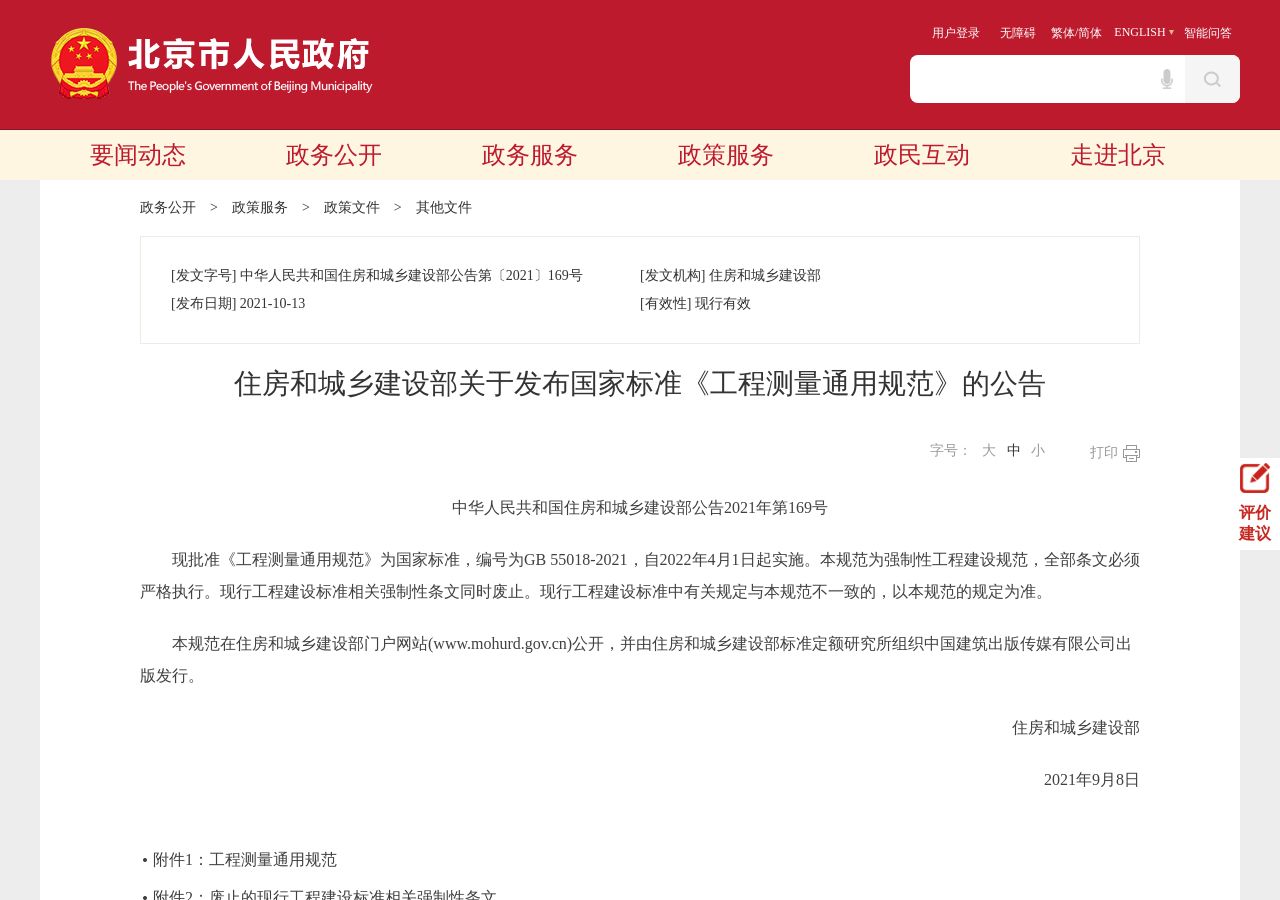Open 要闻动态 navigation tab
Viewport: 1280px width, 900px height.
pos(138,155)
